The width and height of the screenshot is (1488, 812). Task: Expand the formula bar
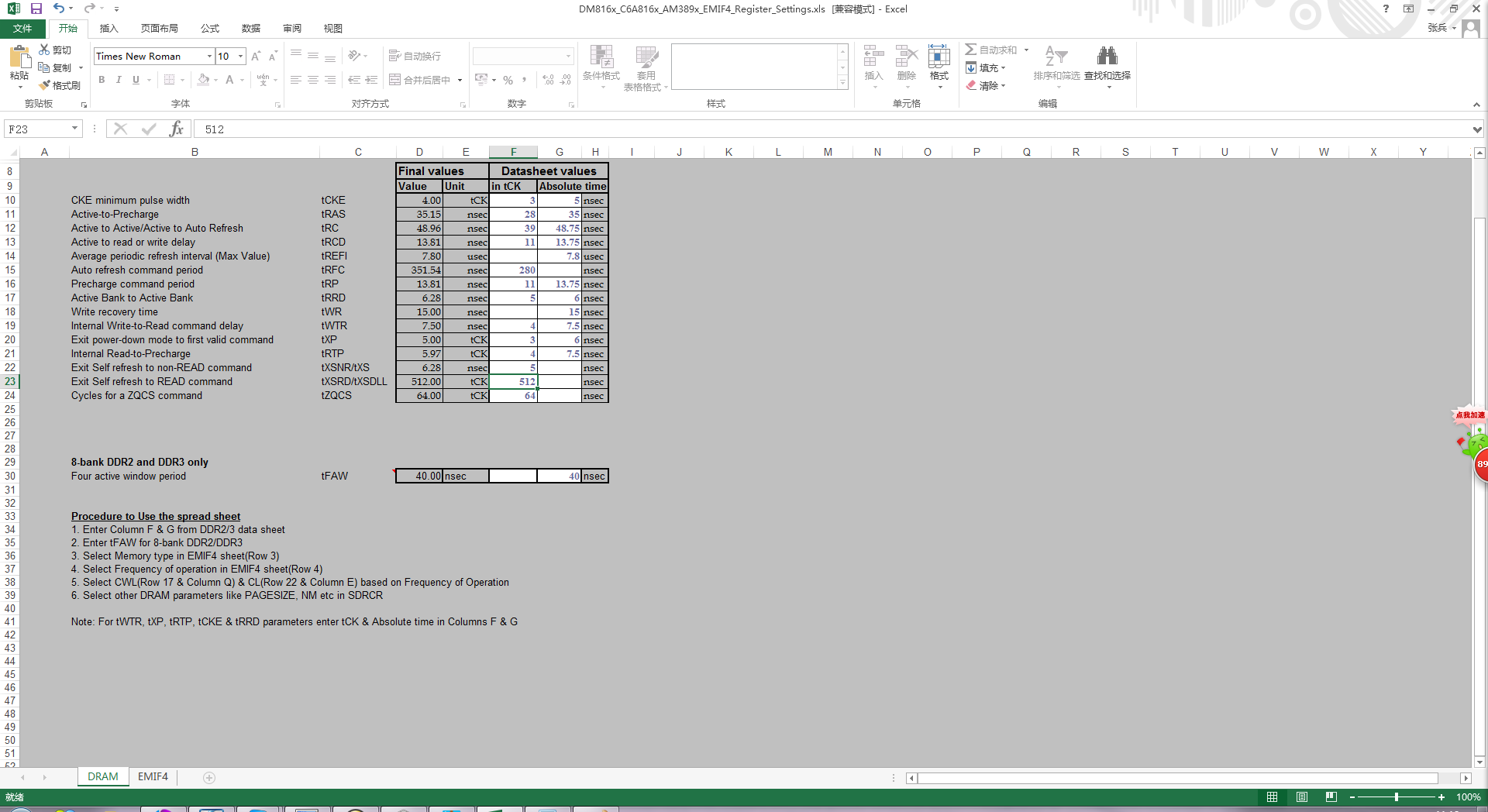pyautogui.click(x=1477, y=129)
